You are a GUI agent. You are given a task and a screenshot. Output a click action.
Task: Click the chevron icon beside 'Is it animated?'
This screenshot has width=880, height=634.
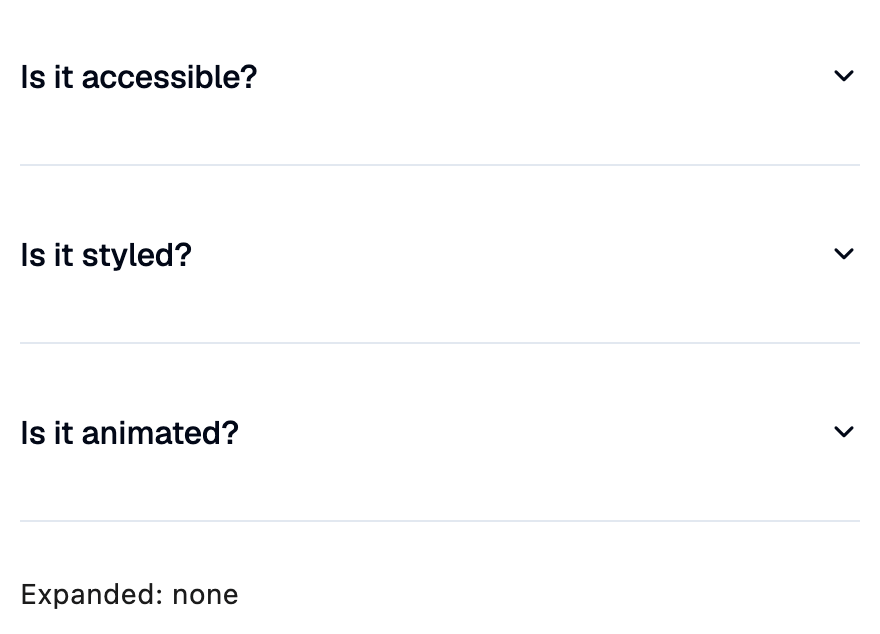(x=844, y=431)
